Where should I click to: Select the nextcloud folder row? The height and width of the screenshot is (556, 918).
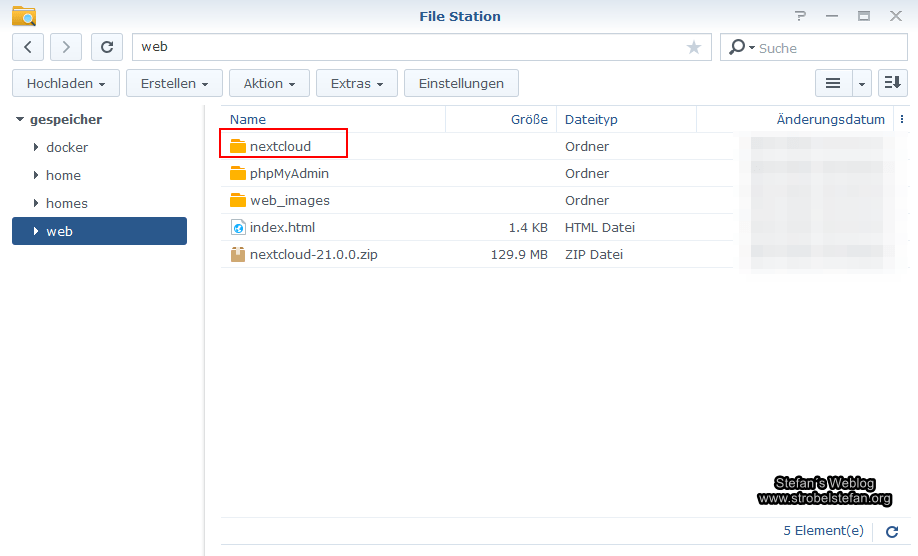coord(280,146)
